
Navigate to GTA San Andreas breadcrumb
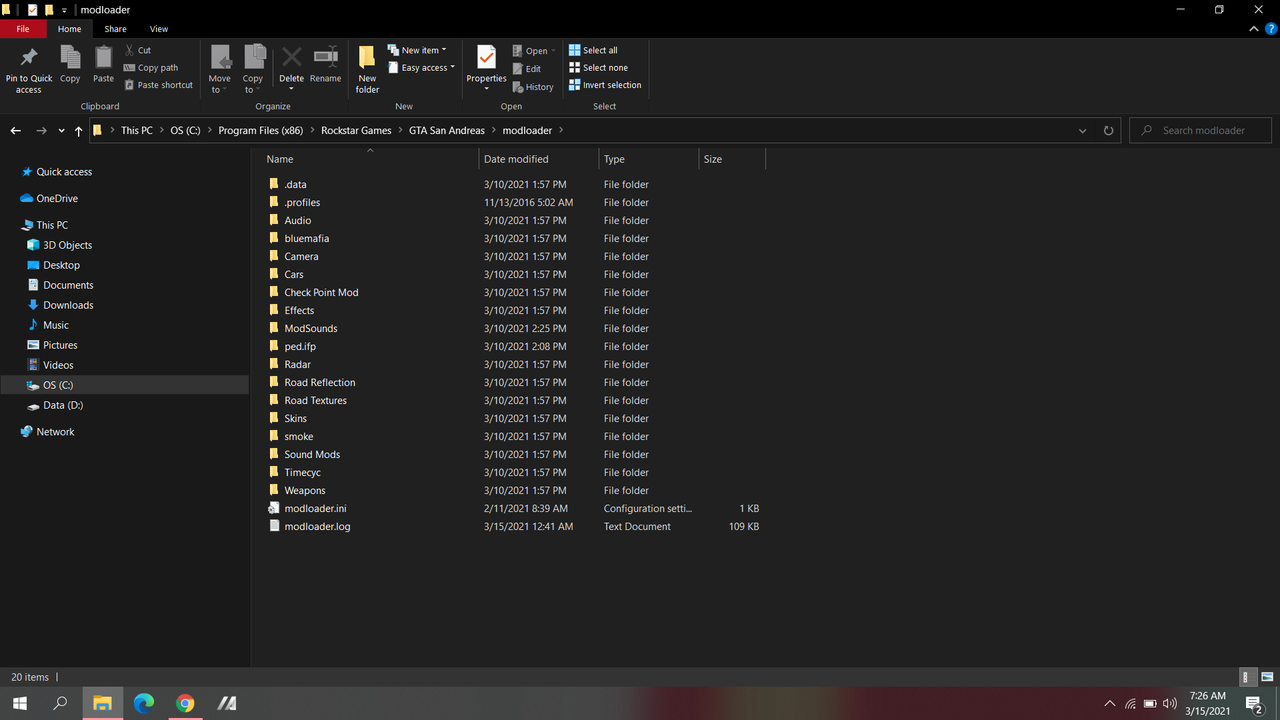pos(446,131)
